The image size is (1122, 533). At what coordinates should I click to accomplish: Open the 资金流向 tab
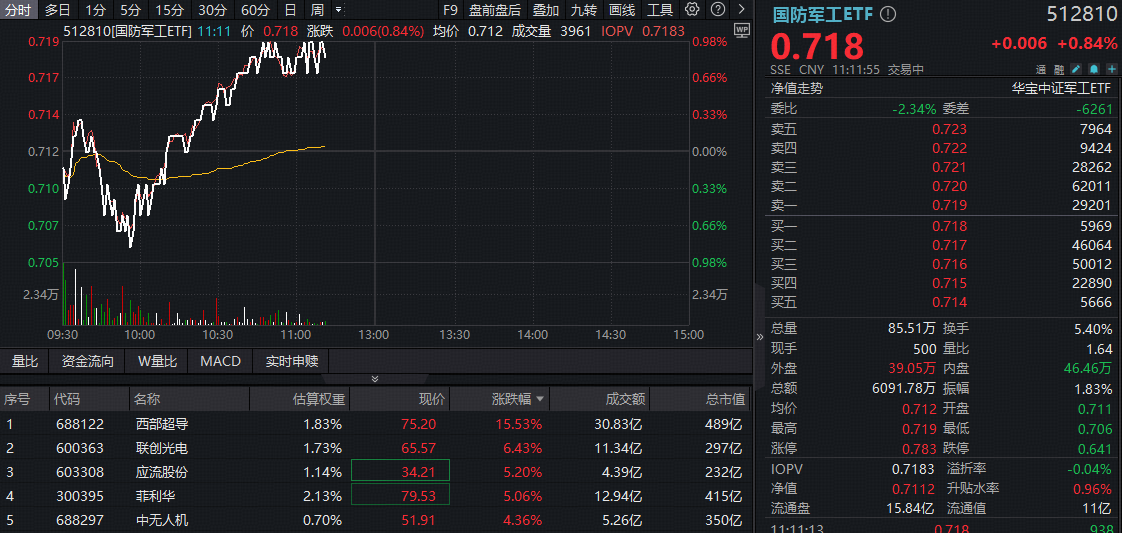click(88, 361)
